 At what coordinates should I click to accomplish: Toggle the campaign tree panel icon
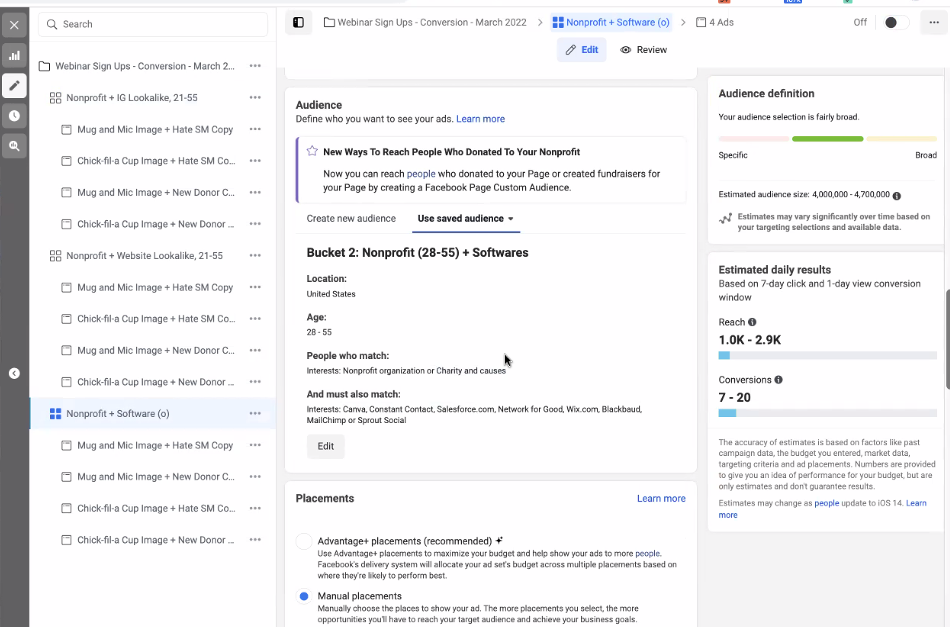pyautogui.click(x=298, y=22)
